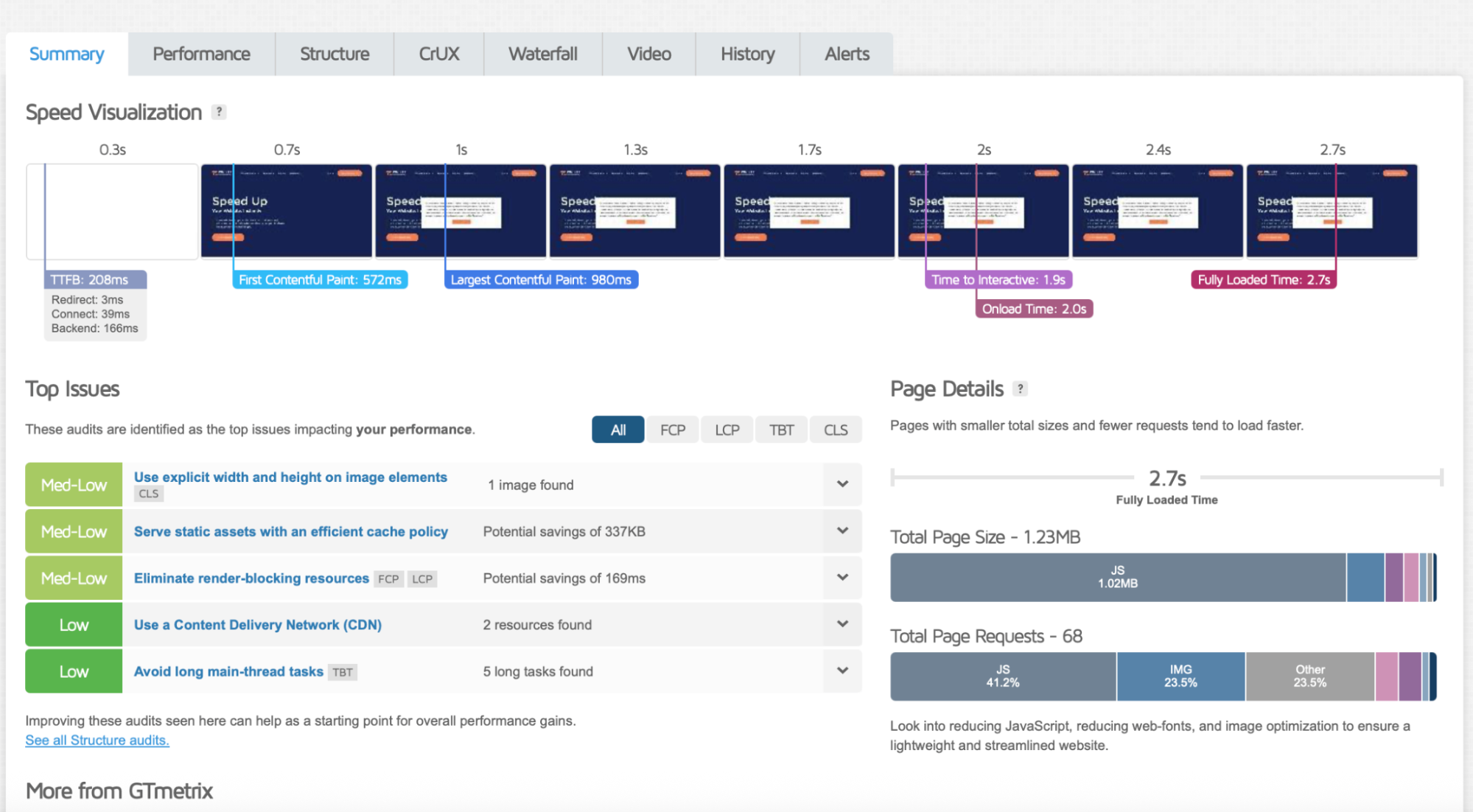1473x812 pixels.
Task: Filter top issues by LCP
Action: (x=727, y=430)
